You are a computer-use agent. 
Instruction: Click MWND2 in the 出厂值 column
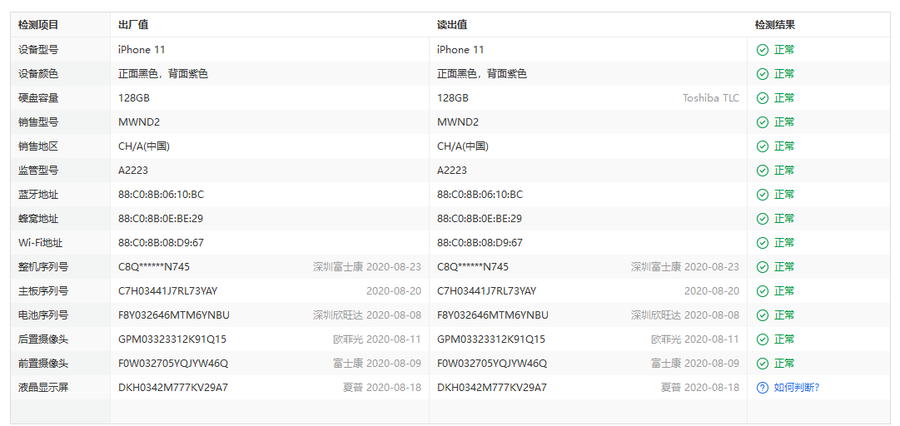pyautogui.click(x=139, y=122)
